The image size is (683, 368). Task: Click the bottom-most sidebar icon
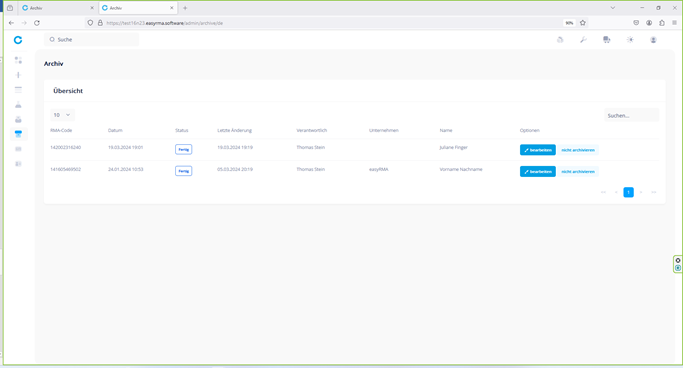click(x=18, y=164)
